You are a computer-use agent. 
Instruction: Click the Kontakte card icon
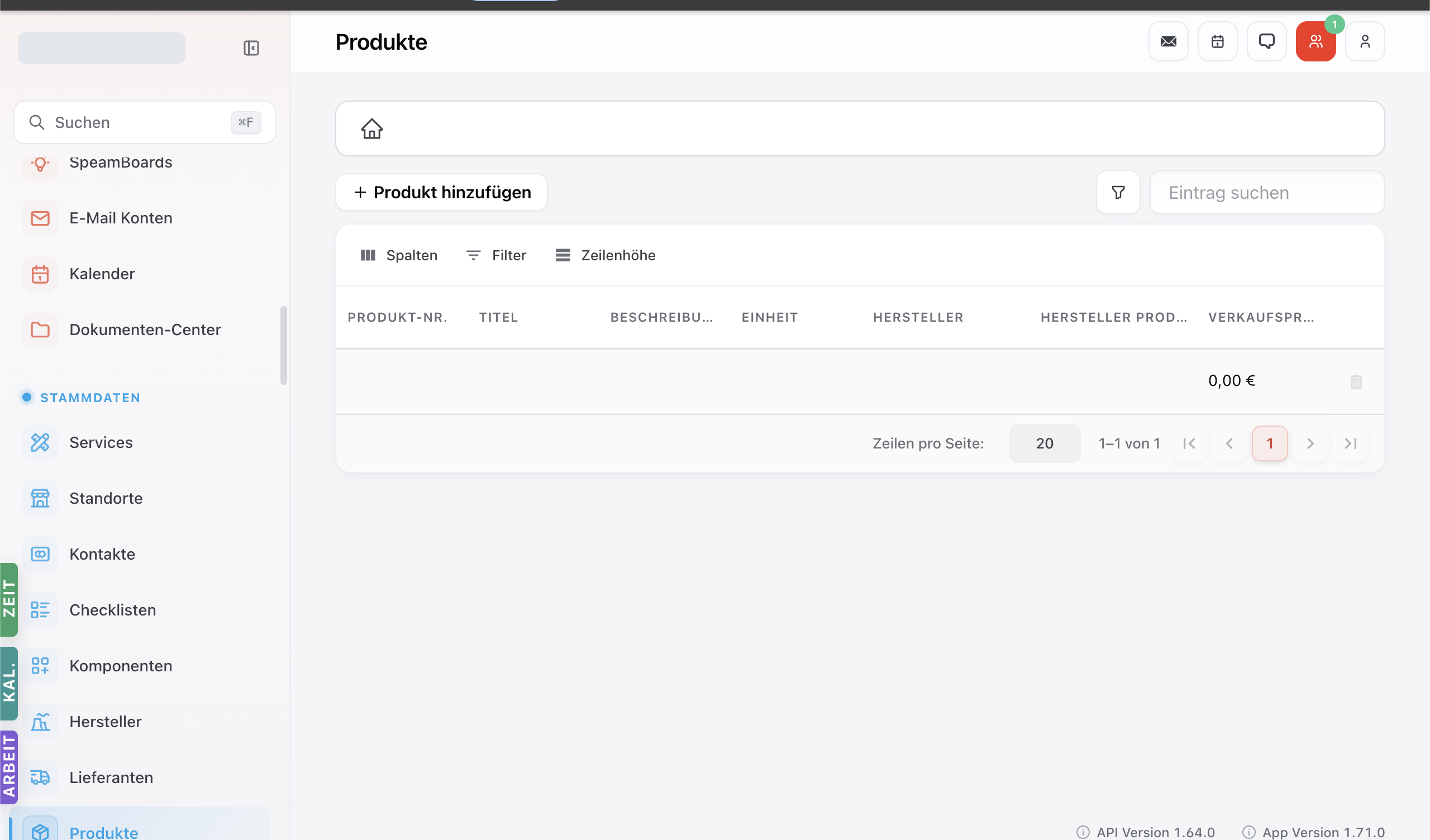tap(40, 554)
